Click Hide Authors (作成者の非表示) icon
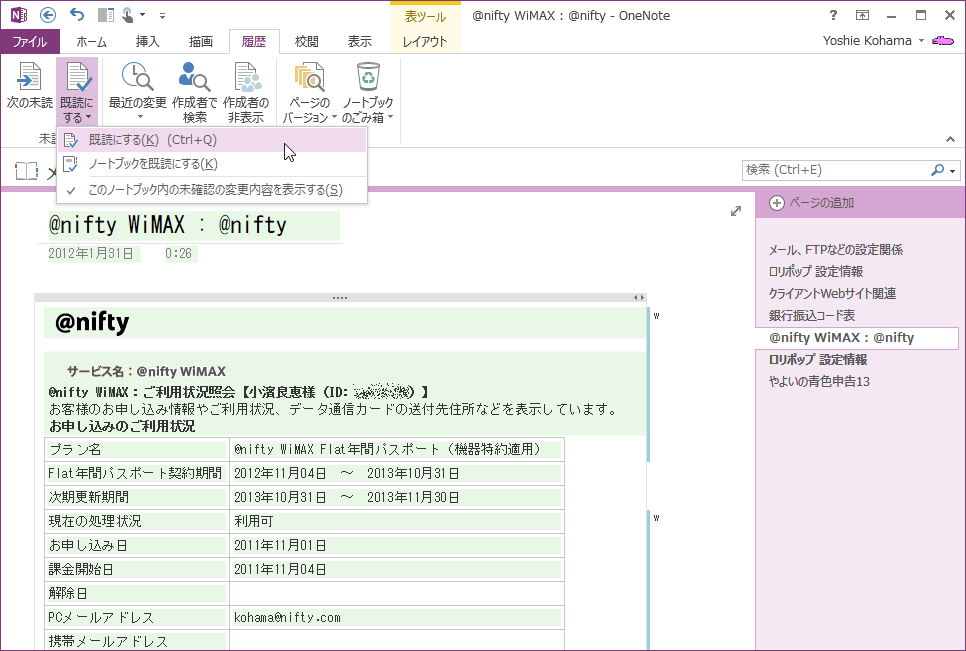The height and width of the screenshot is (651, 966). [246, 92]
